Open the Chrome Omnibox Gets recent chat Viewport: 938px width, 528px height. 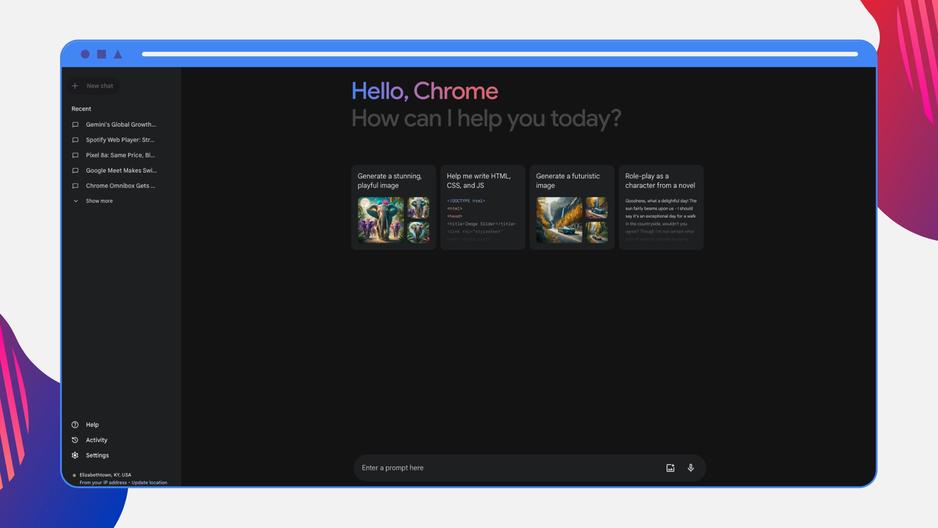point(114,186)
